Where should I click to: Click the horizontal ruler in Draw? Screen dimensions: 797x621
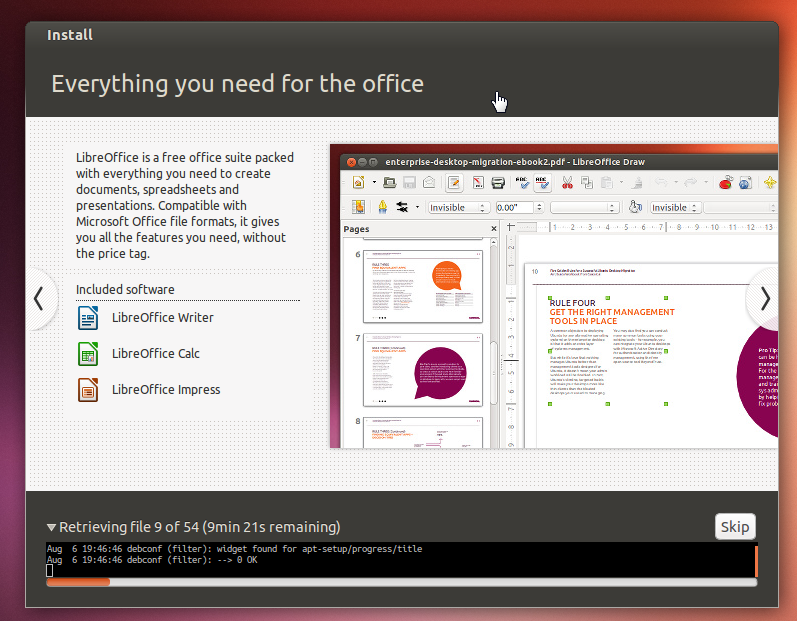click(x=646, y=227)
